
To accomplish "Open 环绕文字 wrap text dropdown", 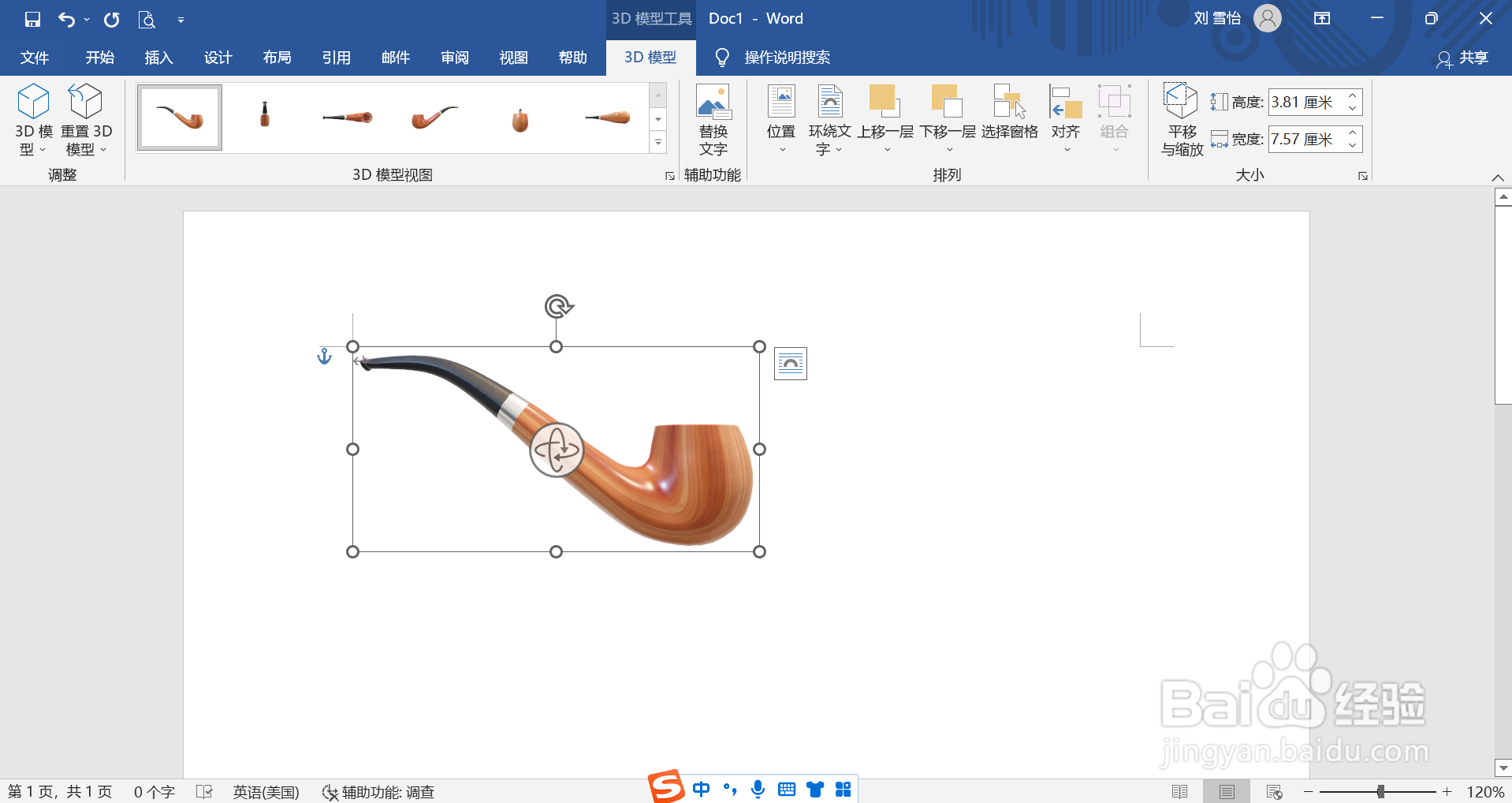I will point(829,120).
